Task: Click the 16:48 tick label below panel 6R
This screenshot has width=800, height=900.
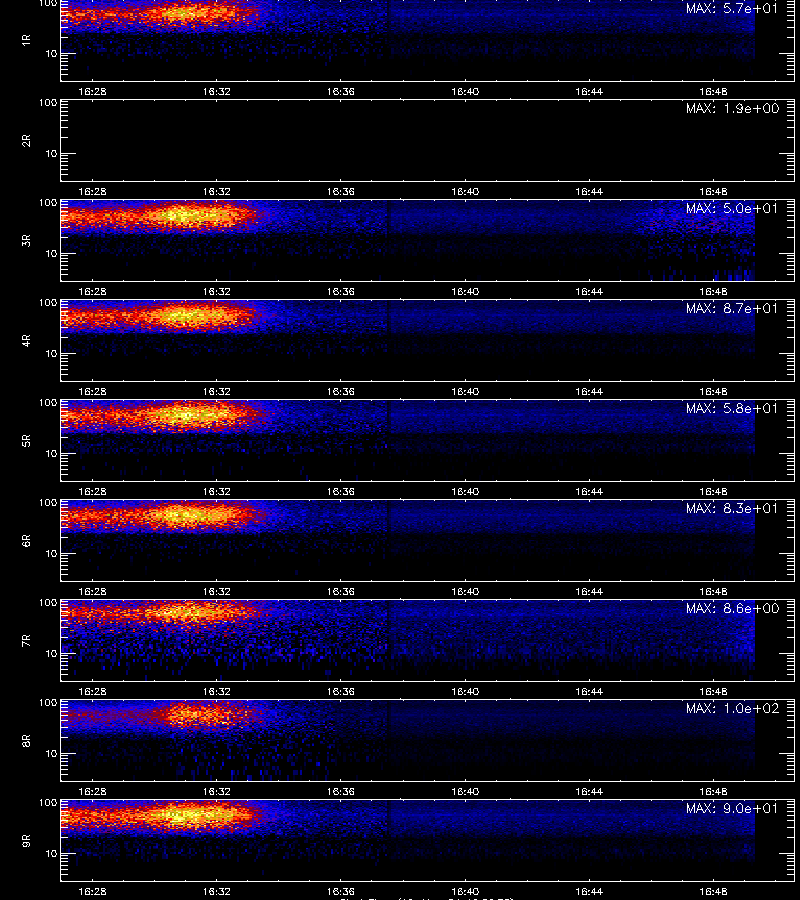Action: (x=713, y=591)
